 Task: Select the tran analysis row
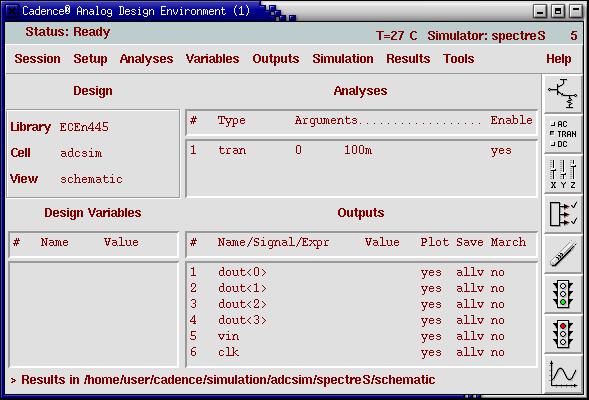coord(361,150)
